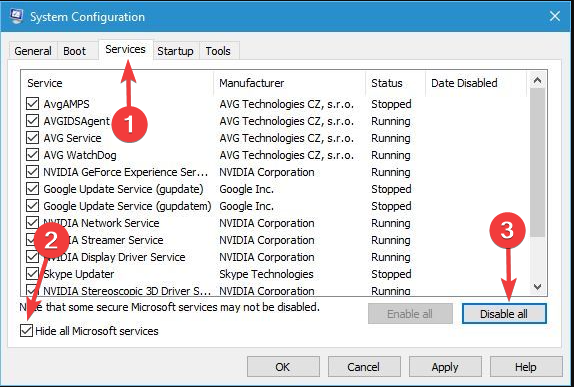
Task: Uncheck Hide all Microsoft services
Action: click(x=27, y=331)
